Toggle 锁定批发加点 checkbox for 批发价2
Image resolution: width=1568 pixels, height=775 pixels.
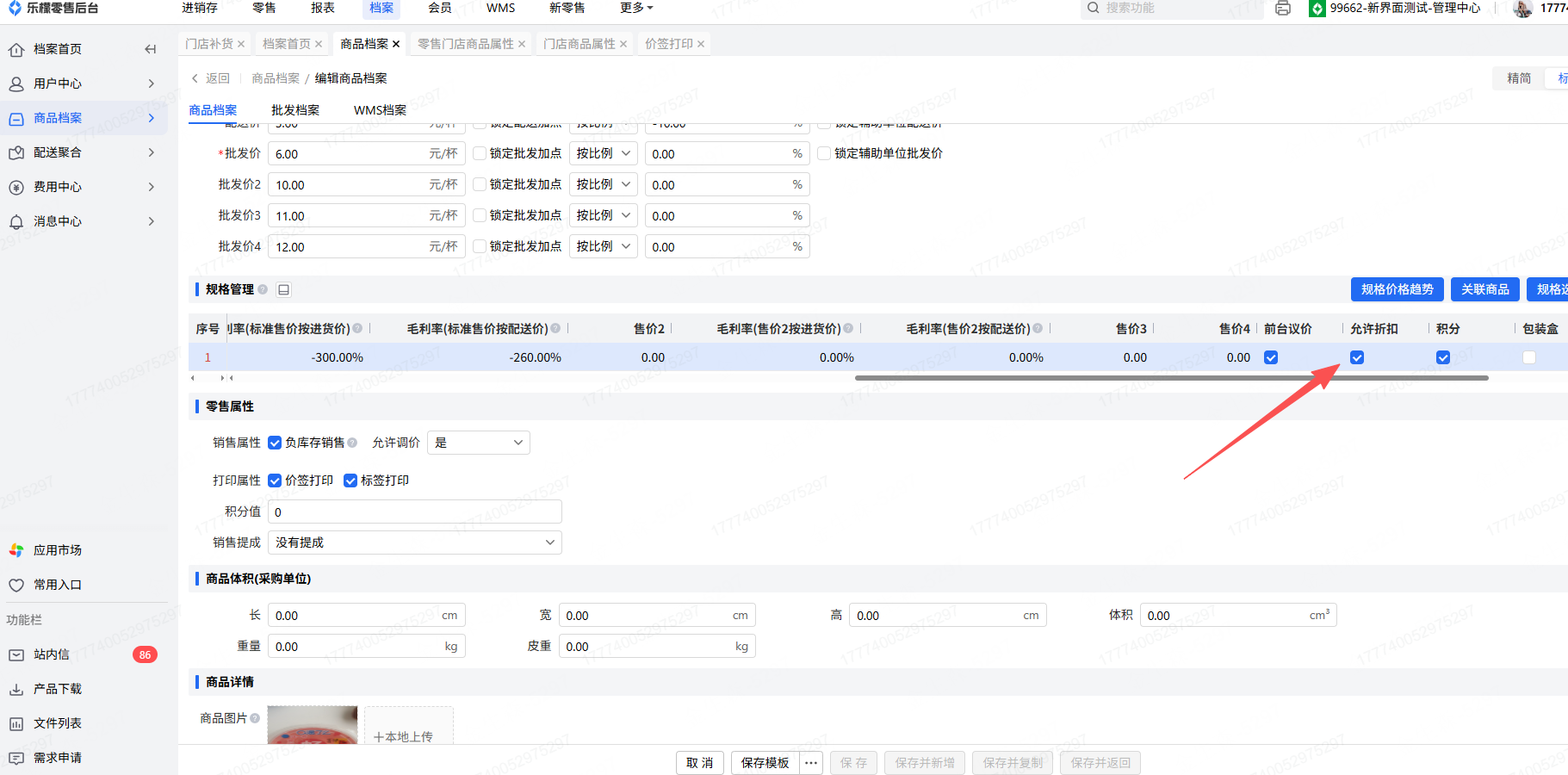click(x=480, y=184)
